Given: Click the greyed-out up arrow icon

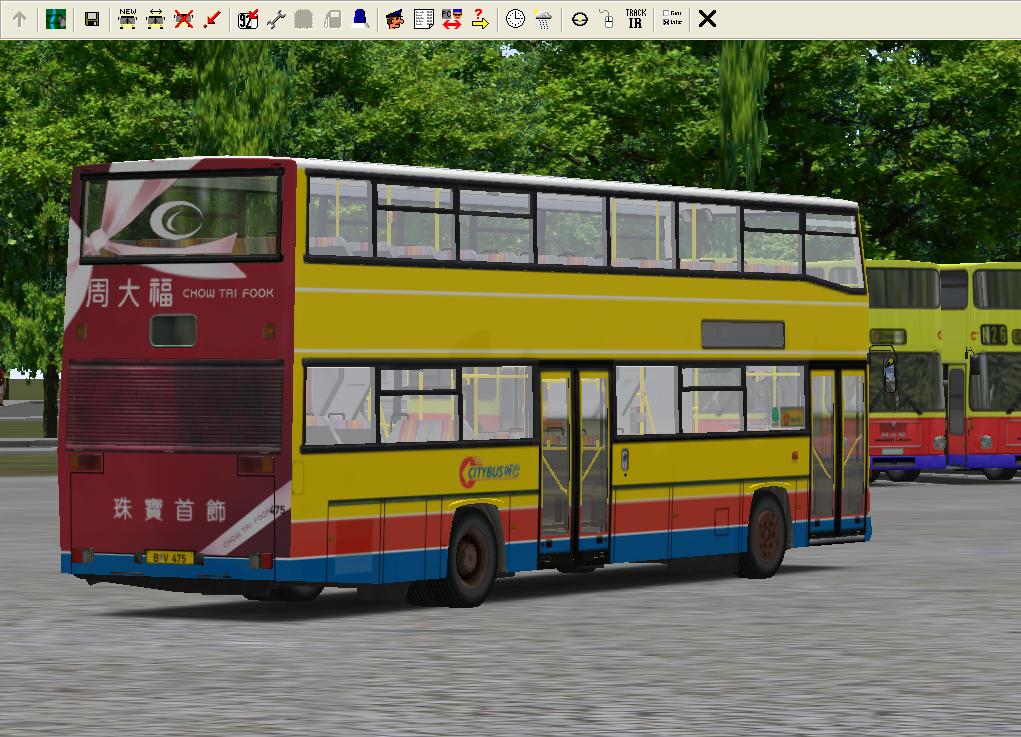Looking at the screenshot, I should (x=20, y=19).
